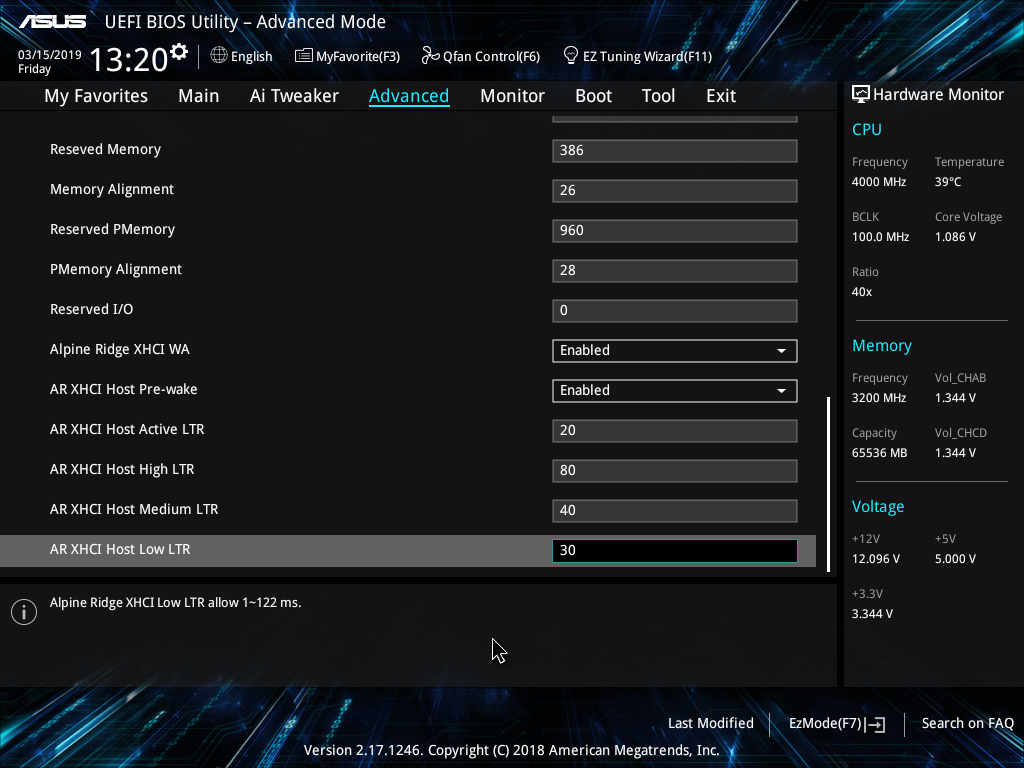This screenshot has width=1024, height=768.
Task: Open the Ai Tweaker tab
Action: coord(294,96)
